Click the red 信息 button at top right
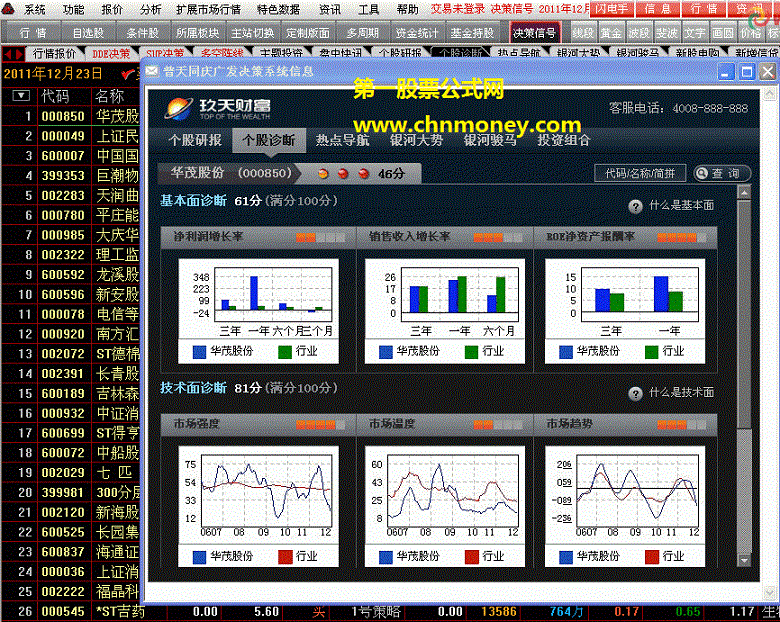The width and height of the screenshot is (780, 622). (x=657, y=8)
